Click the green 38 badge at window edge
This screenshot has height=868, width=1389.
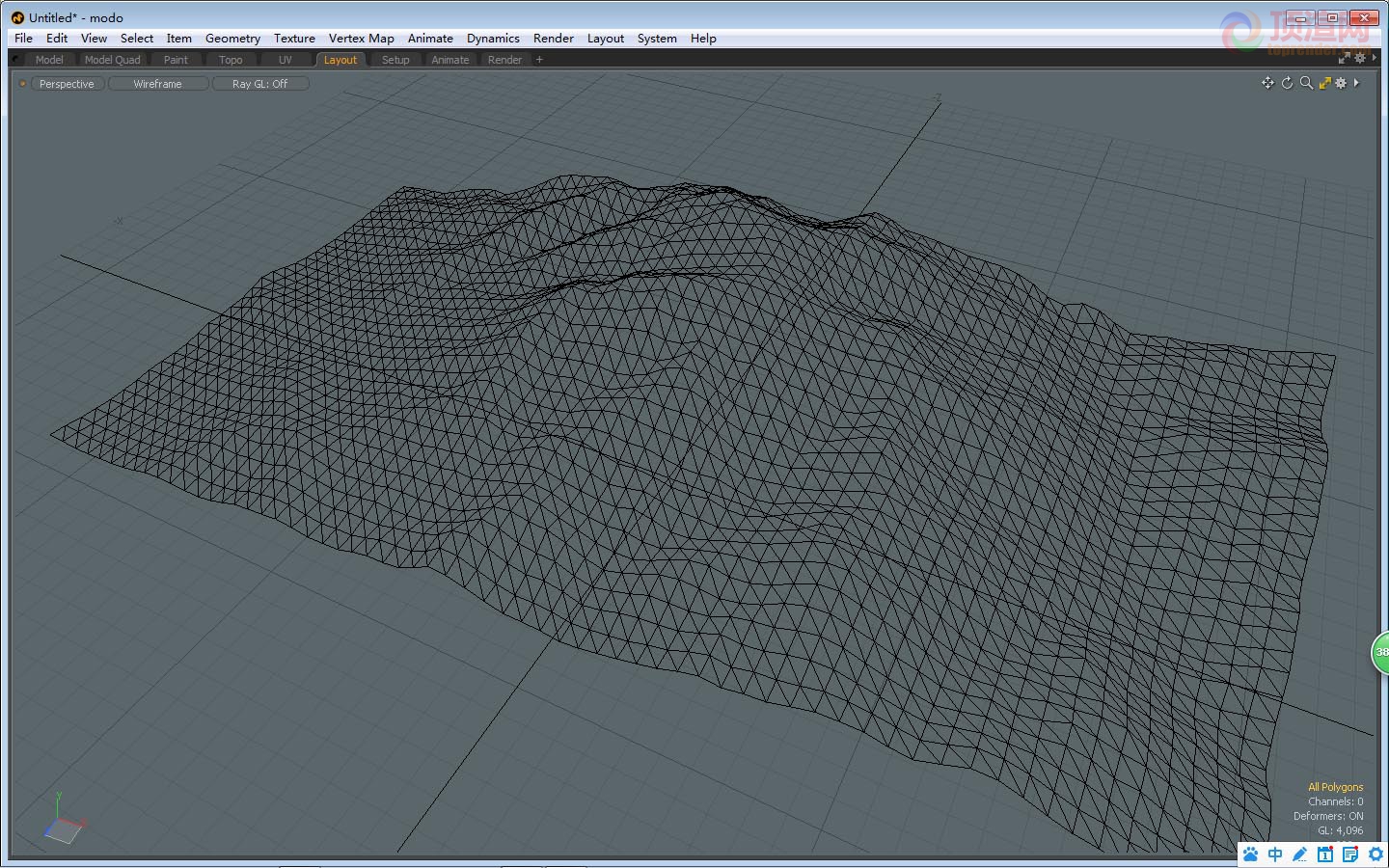point(1380,652)
